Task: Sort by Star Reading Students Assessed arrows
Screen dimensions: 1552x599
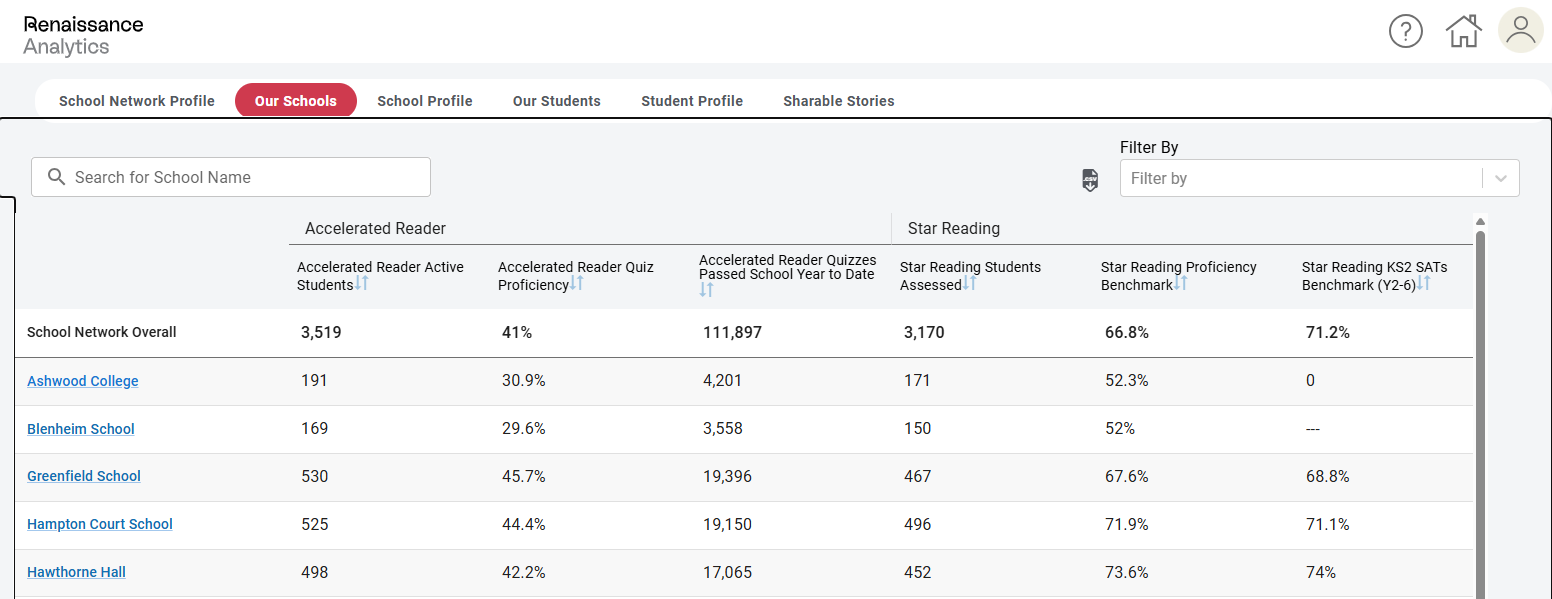Action: click(970, 283)
